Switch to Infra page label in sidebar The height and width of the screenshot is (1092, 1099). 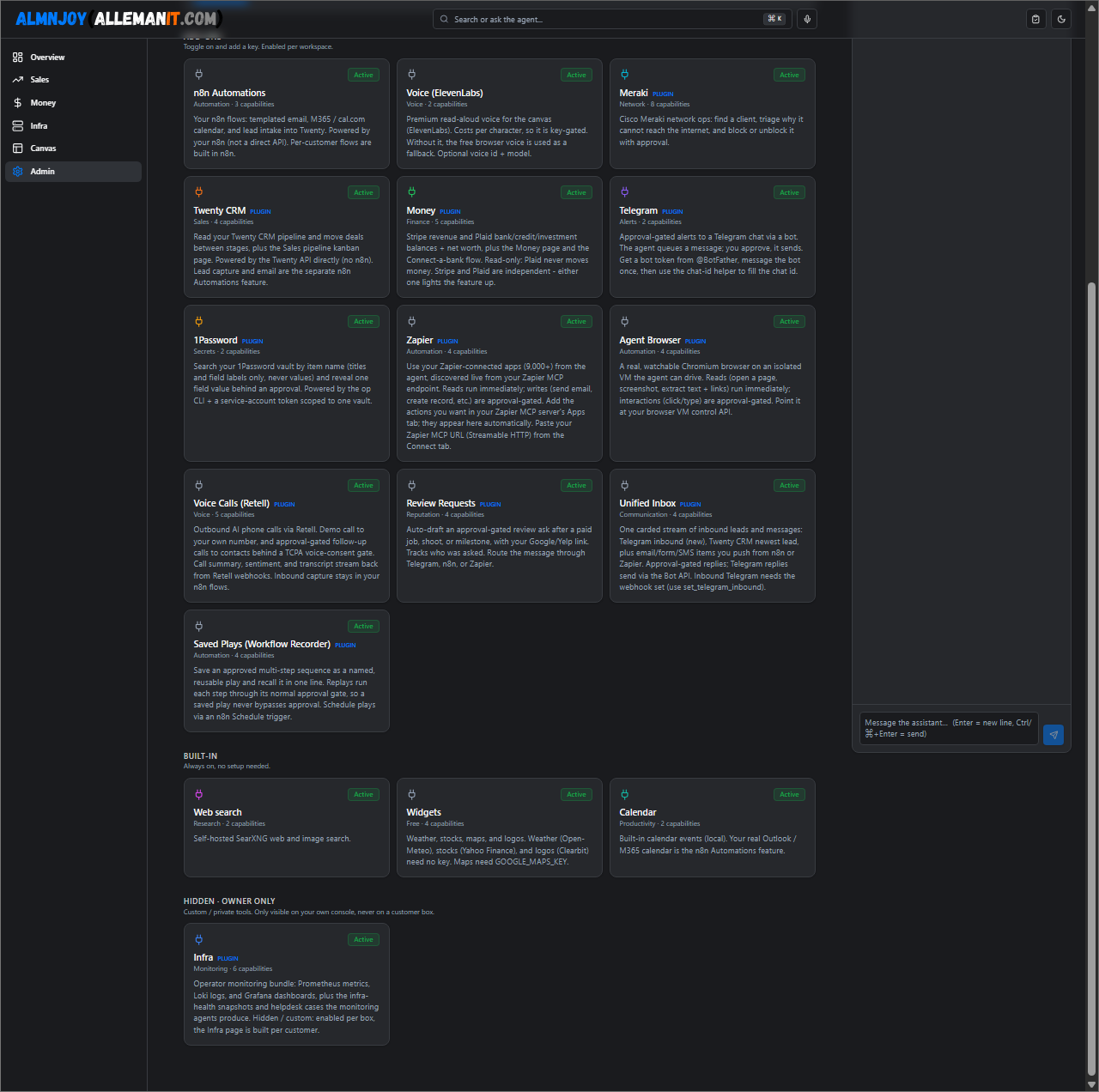39,126
